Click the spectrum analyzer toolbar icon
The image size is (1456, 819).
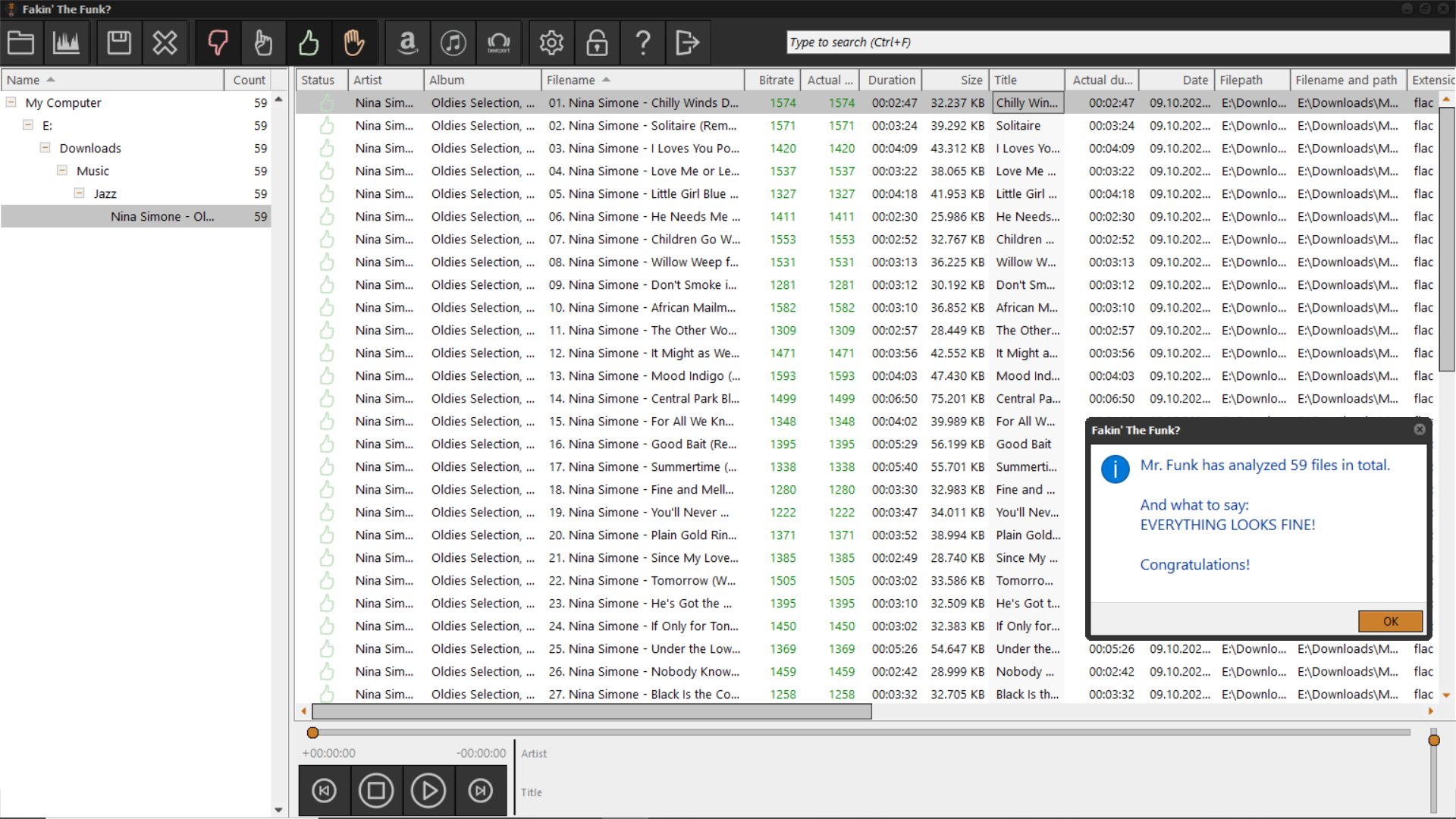[66, 42]
